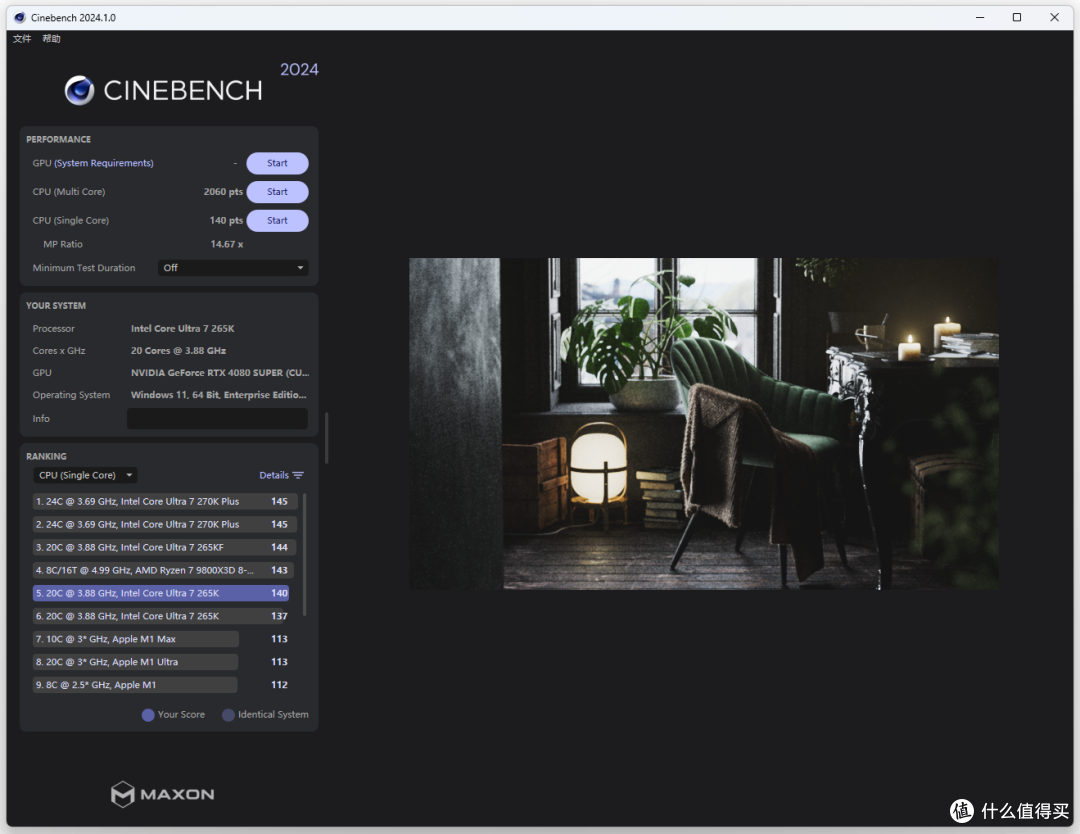This screenshot has width=1080, height=834.
Task: Start the GPU benchmark
Action: tap(278, 163)
